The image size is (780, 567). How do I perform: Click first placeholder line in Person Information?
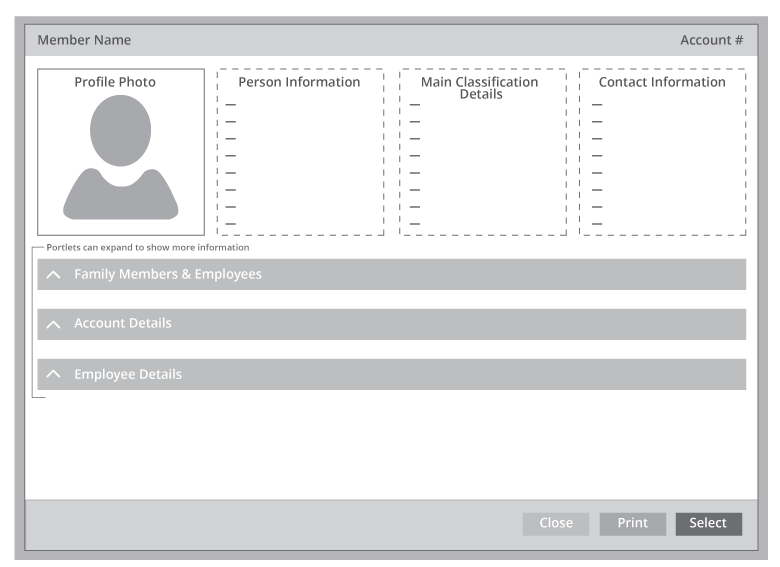tap(231, 105)
